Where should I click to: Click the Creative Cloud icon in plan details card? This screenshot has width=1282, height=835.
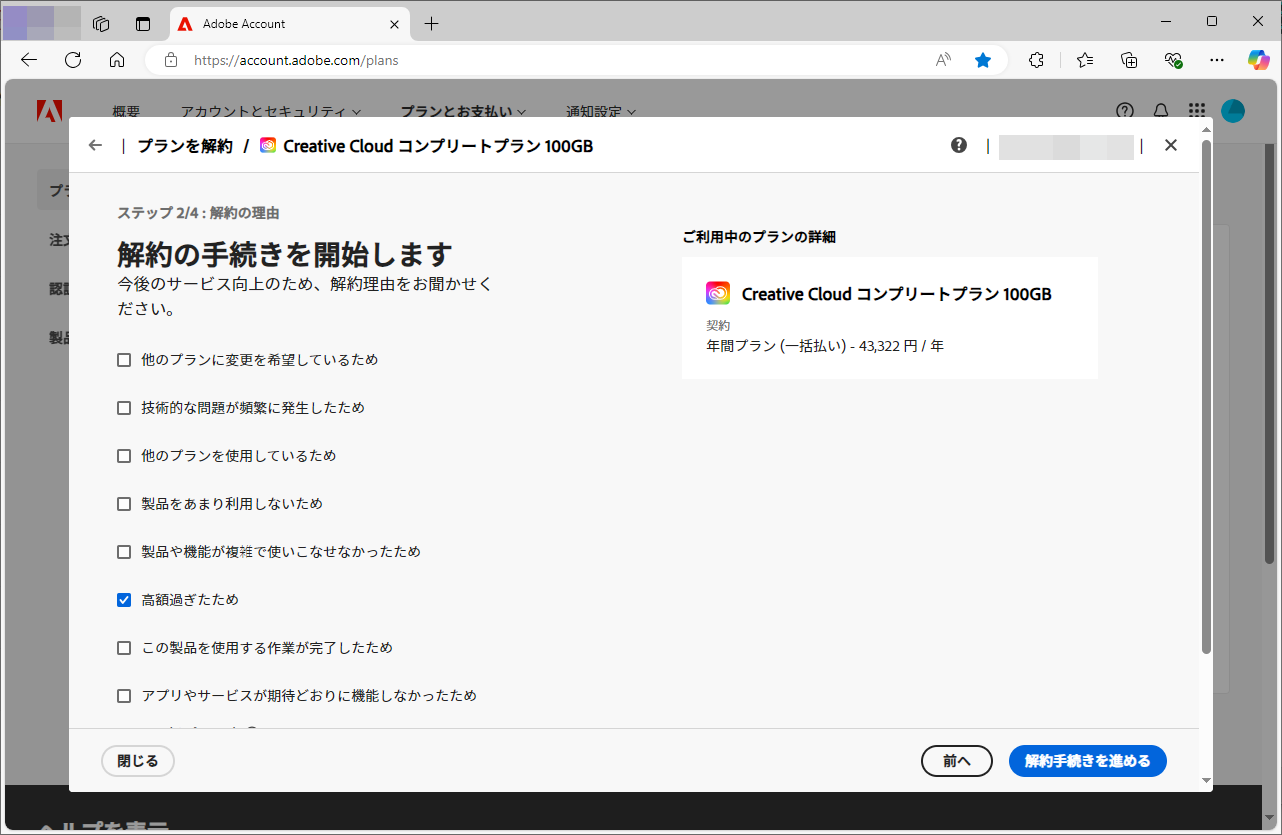coord(718,294)
